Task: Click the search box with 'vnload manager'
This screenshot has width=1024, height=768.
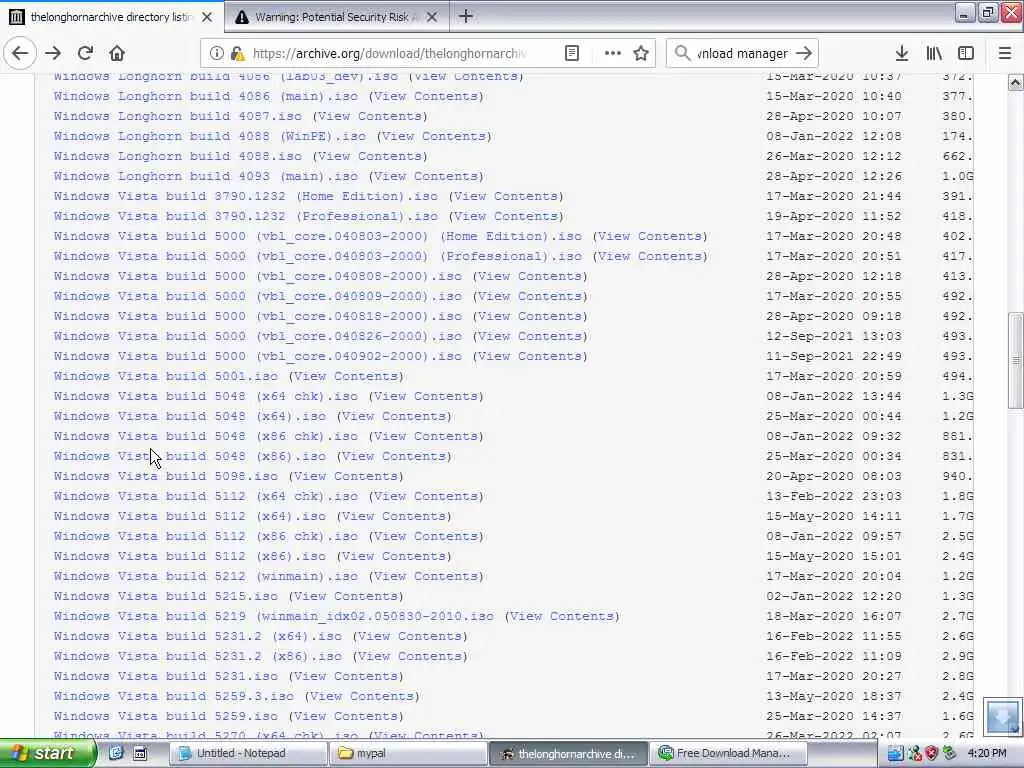Action: click(x=742, y=54)
